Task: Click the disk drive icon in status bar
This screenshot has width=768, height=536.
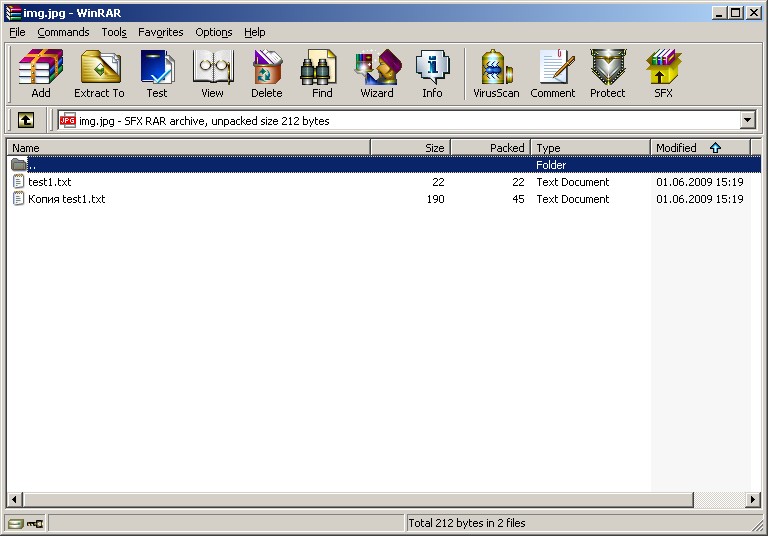Action: click(x=16, y=524)
